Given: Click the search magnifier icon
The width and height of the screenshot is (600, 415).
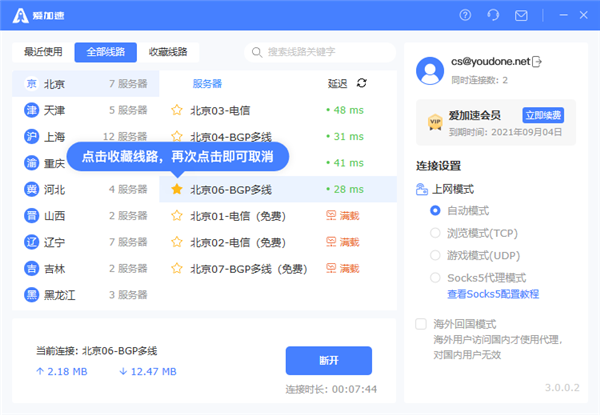Looking at the screenshot, I should [257, 52].
